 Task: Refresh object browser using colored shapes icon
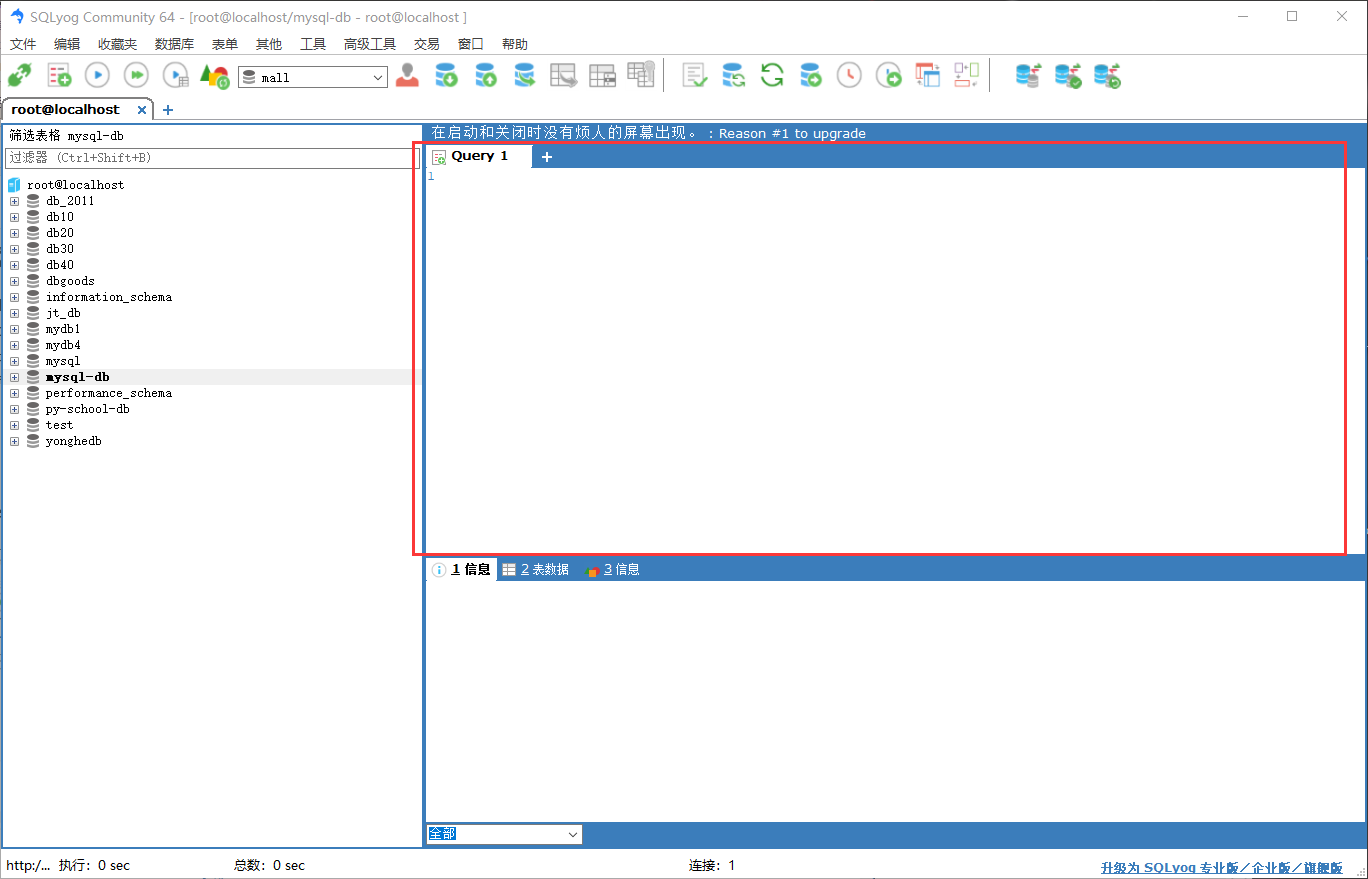click(x=214, y=76)
